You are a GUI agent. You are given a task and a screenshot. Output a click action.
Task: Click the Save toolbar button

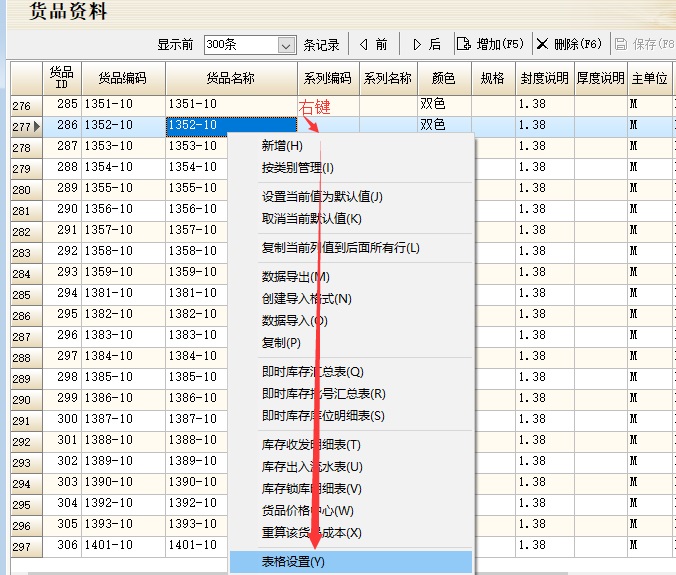click(x=643, y=44)
